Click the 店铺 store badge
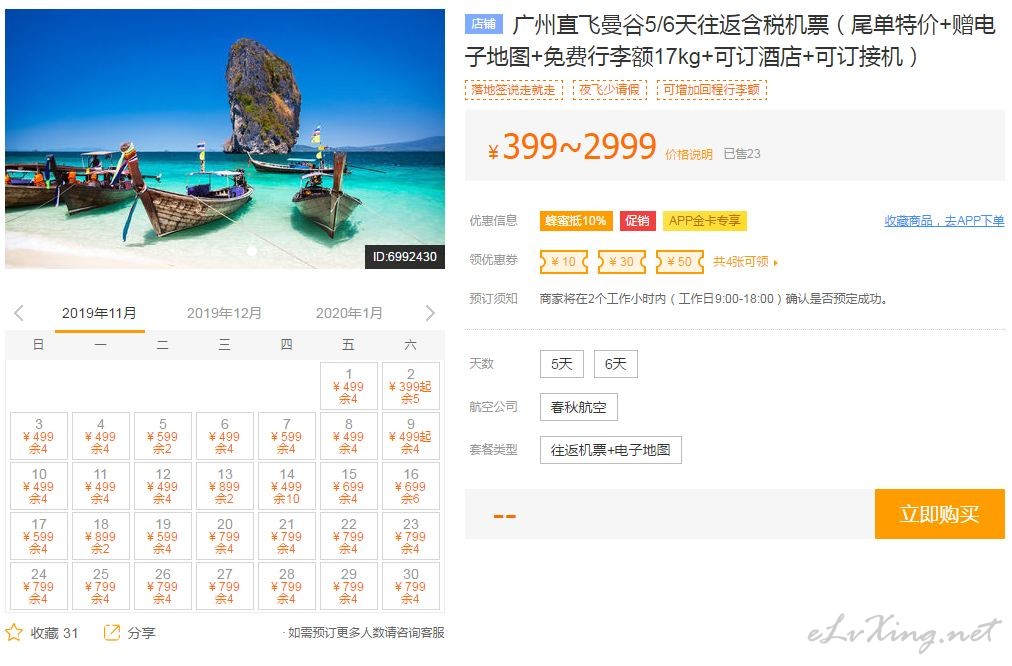This screenshot has height=666, width=1012. tap(483, 24)
